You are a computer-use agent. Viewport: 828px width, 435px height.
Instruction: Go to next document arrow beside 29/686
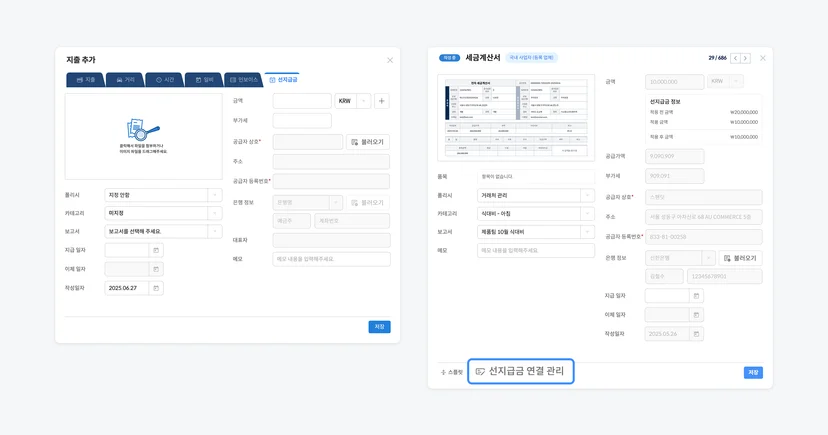pyautogui.click(x=745, y=58)
